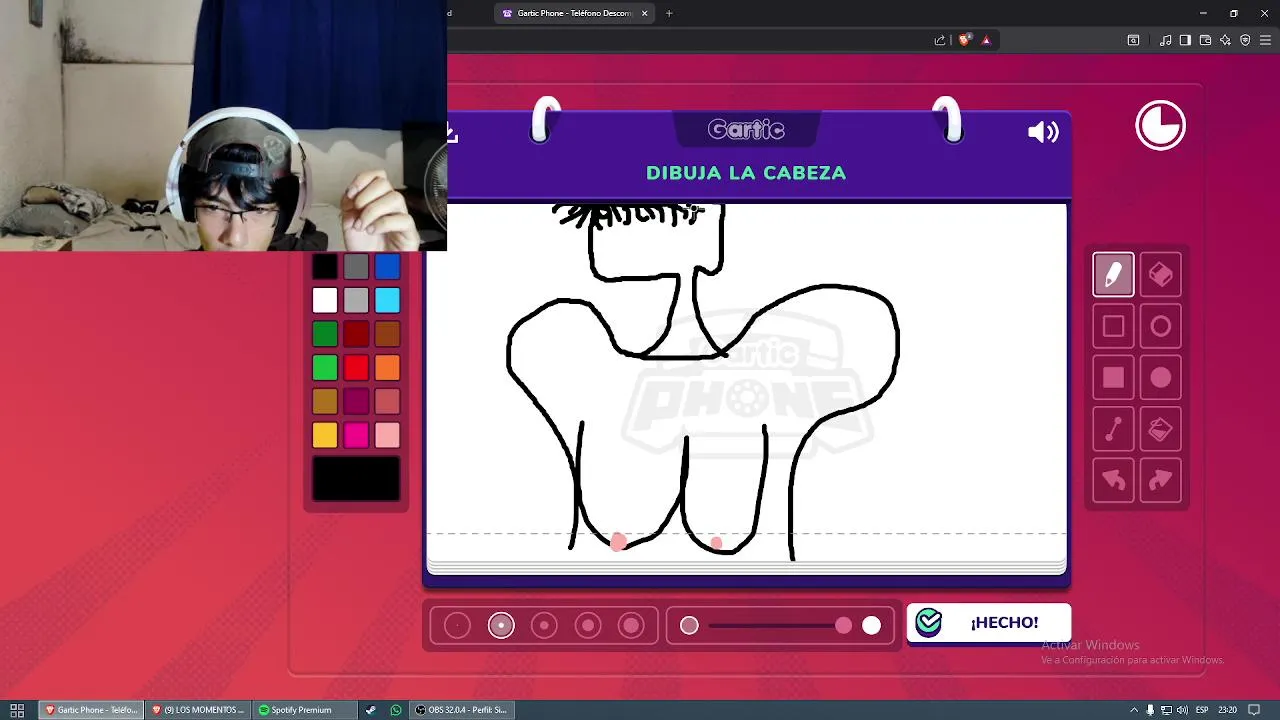Select the second brush size
Screen dimensions: 1280x720
[501, 625]
